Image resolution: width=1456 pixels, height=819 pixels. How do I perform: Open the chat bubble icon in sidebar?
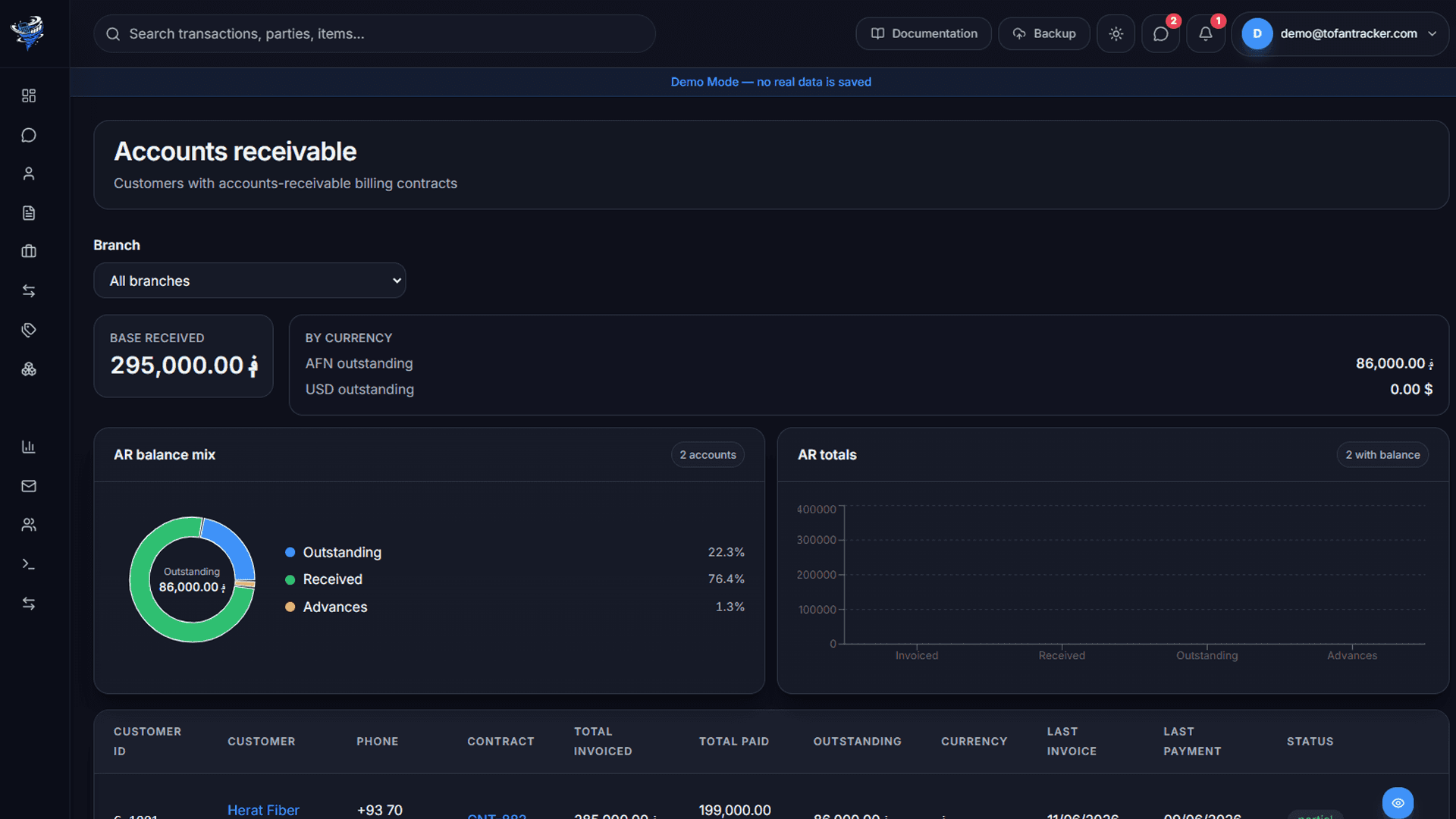pos(29,135)
